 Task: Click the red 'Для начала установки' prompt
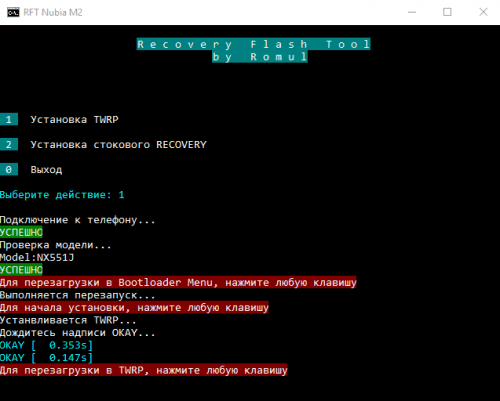(134, 307)
